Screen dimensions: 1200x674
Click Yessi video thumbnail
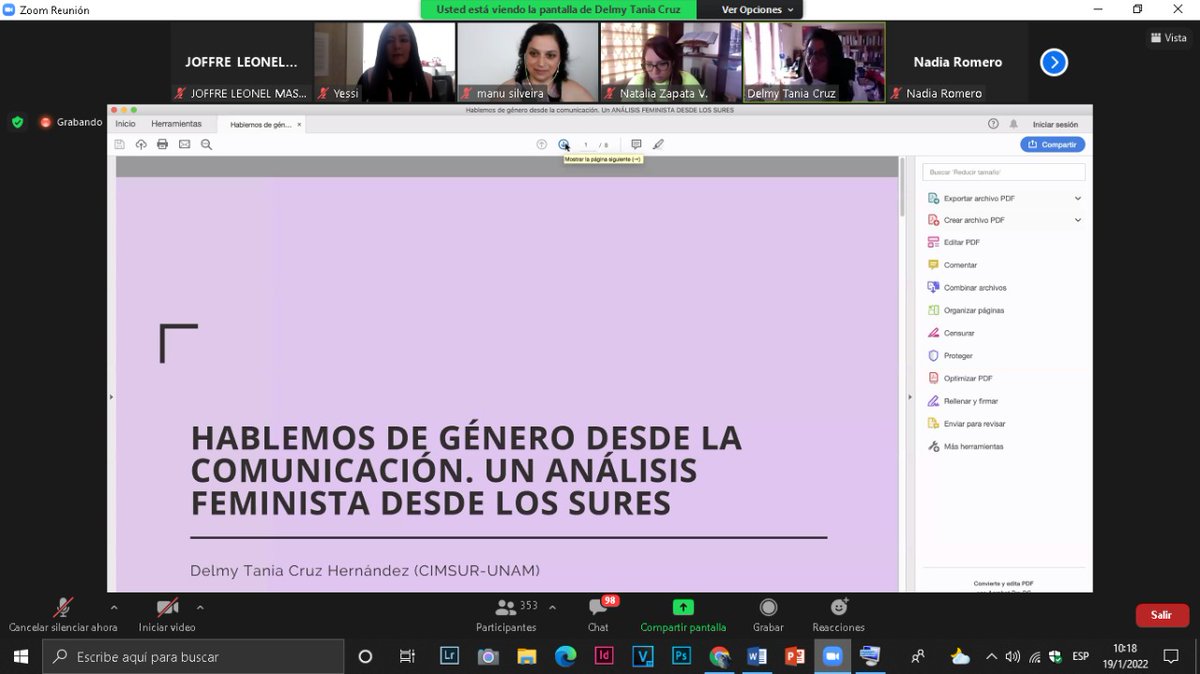(384, 62)
